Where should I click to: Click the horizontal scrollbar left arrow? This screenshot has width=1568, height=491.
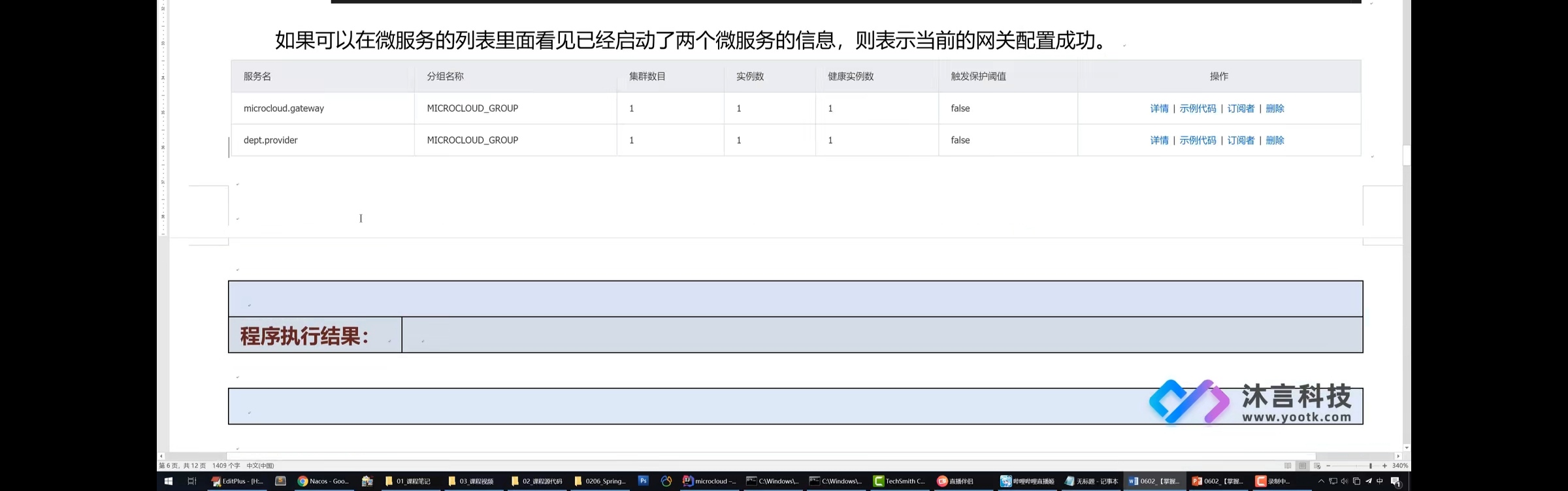pyautogui.click(x=161, y=456)
